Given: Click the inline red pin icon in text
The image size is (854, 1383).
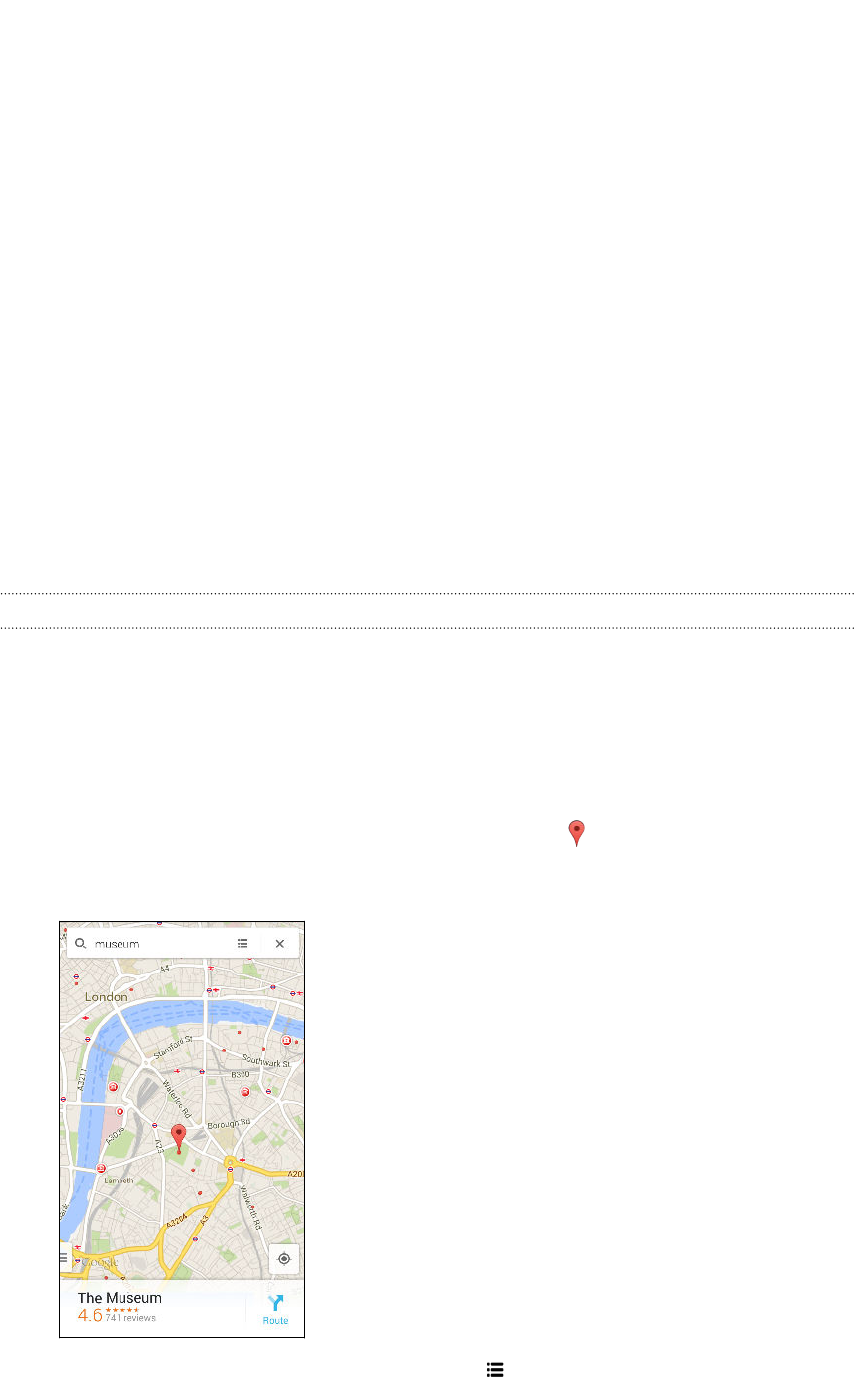Looking at the screenshot, I should click(576, 833).
